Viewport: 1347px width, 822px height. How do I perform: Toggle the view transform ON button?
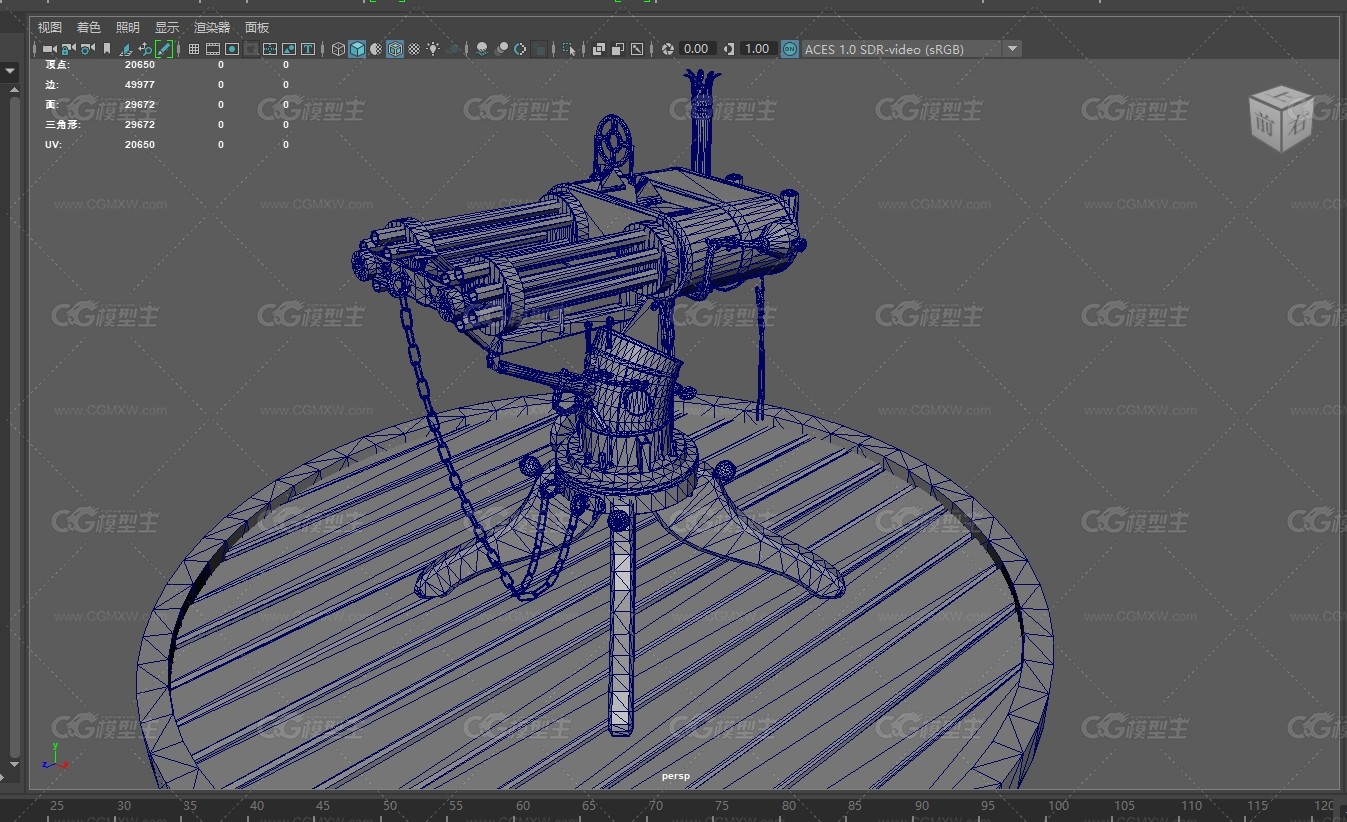coord(790,49)
